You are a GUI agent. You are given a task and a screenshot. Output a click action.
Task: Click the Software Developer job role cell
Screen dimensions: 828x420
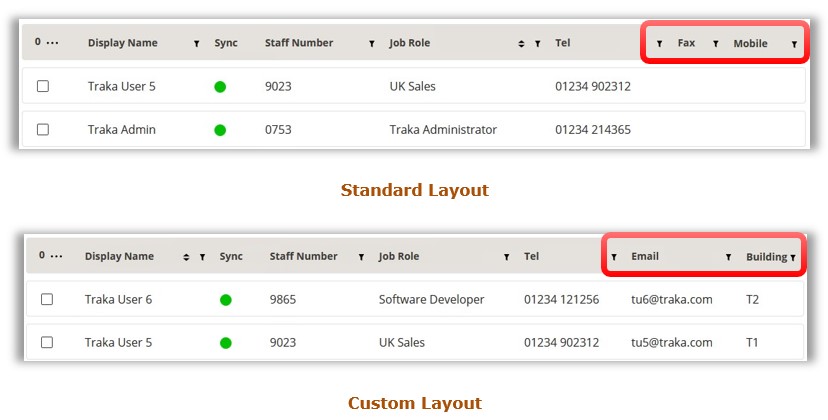[x=431, y=300]
